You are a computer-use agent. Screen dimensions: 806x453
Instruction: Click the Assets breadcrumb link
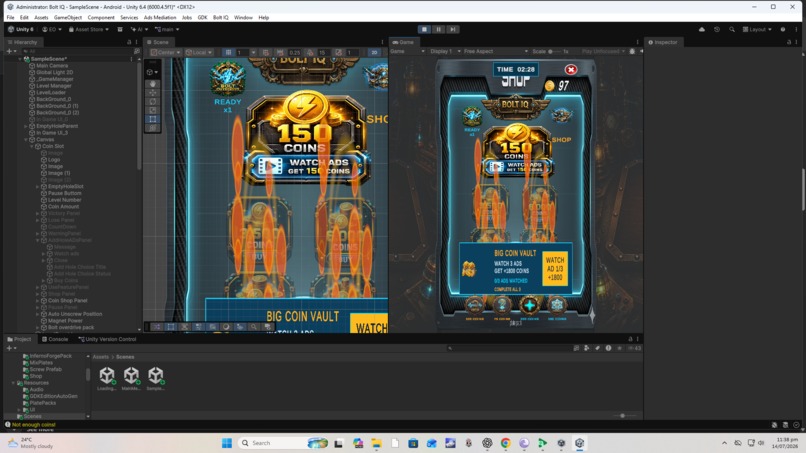pos(100,357)
